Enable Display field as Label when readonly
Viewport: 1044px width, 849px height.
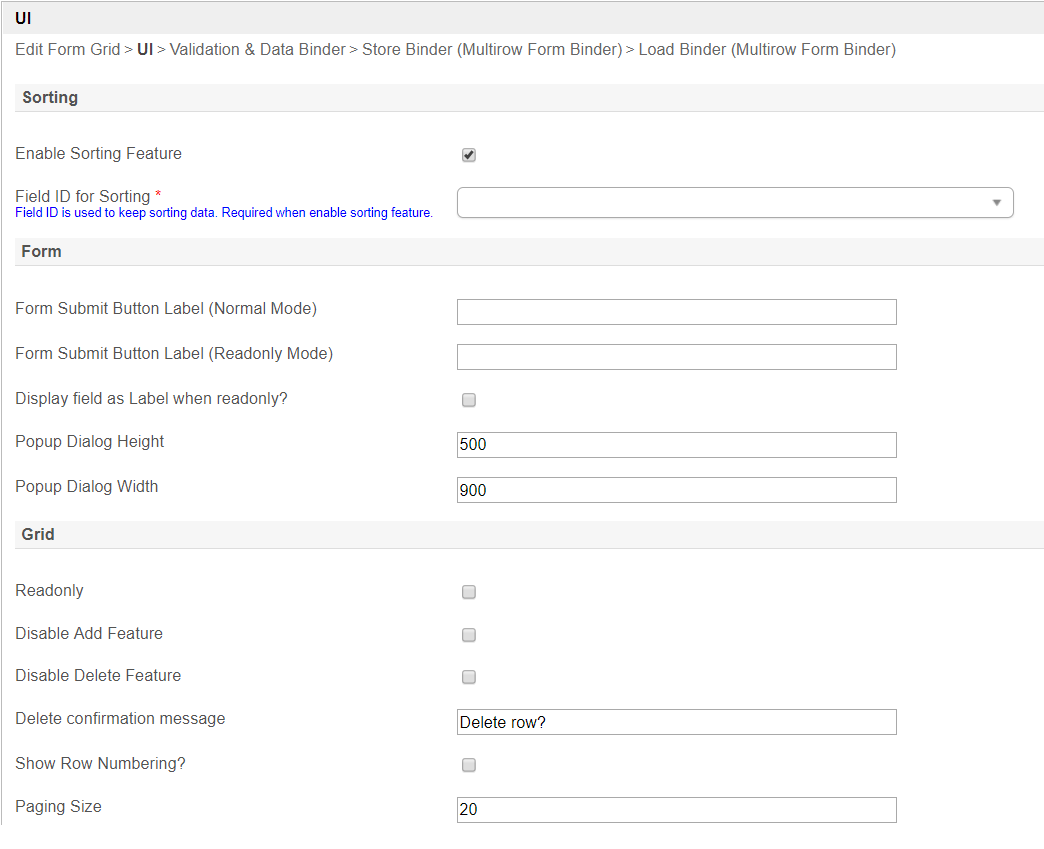tap(469, 400)
